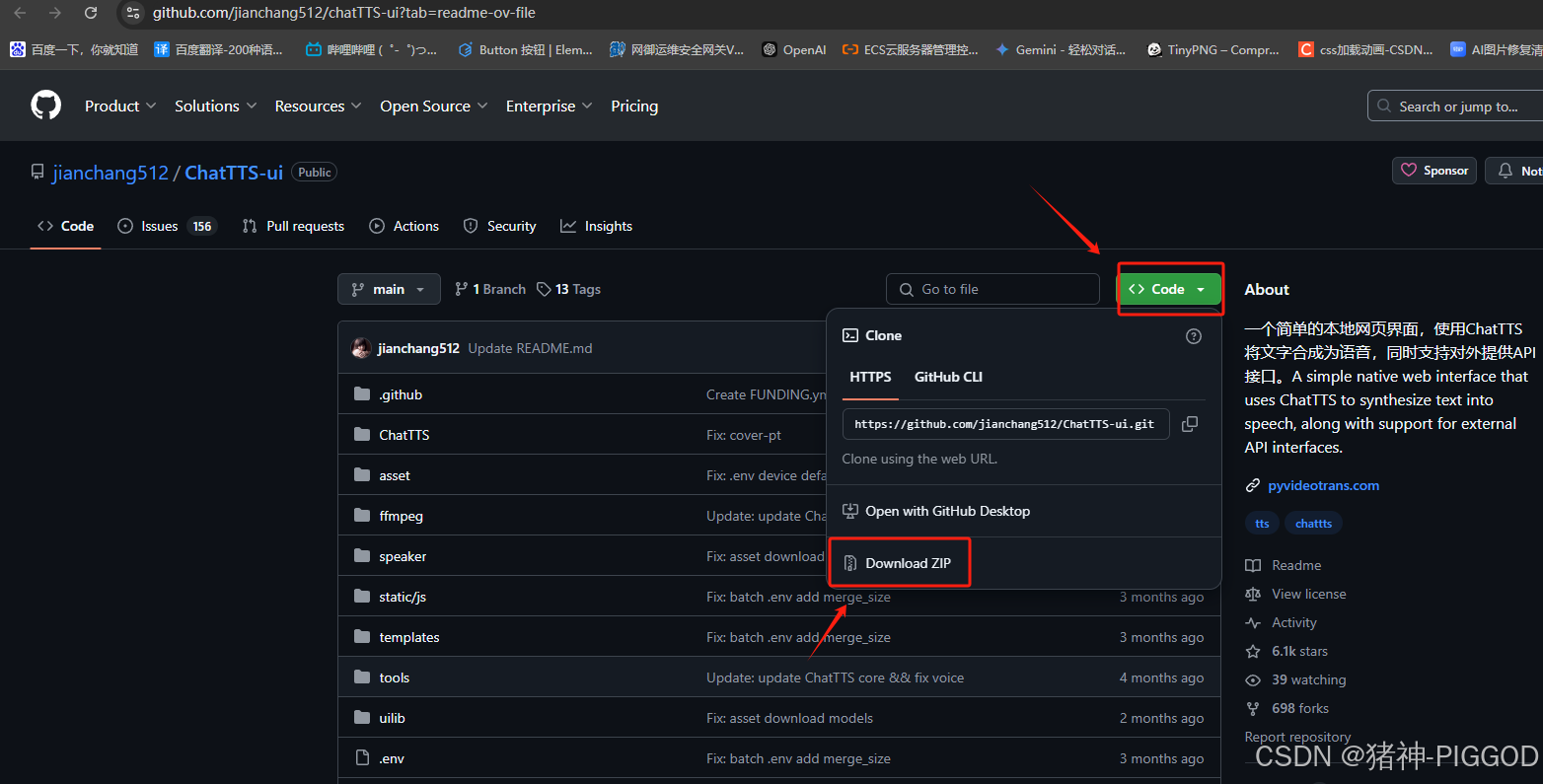
Task: Open the Gemini bookmark
Action: 1061,49
